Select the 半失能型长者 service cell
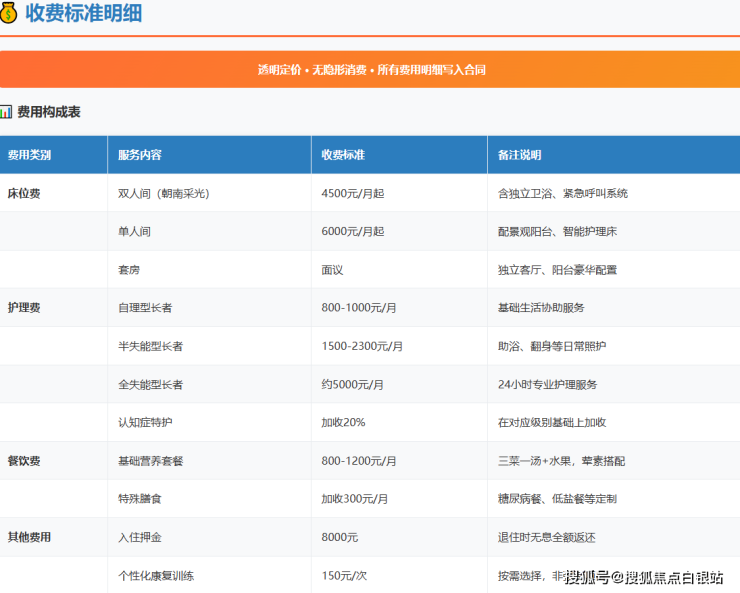740x593 pixels. 150,346
